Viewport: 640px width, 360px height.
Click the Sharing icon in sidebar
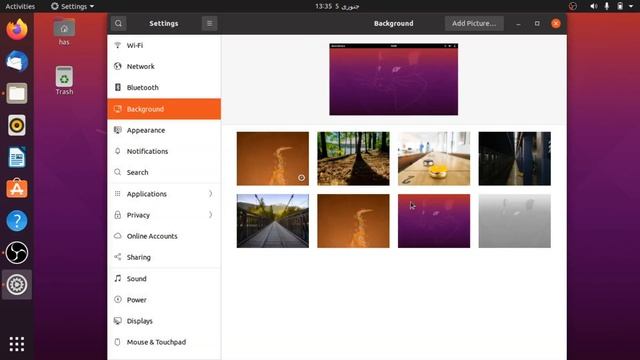click(x=118, y=257)
